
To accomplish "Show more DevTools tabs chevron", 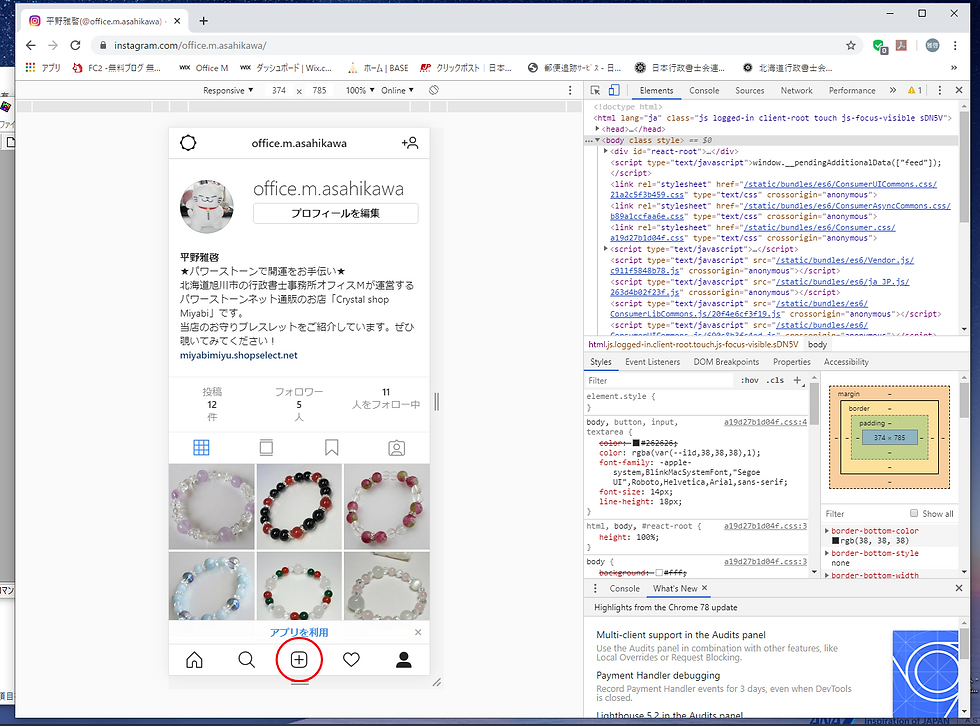I will 892,90.
